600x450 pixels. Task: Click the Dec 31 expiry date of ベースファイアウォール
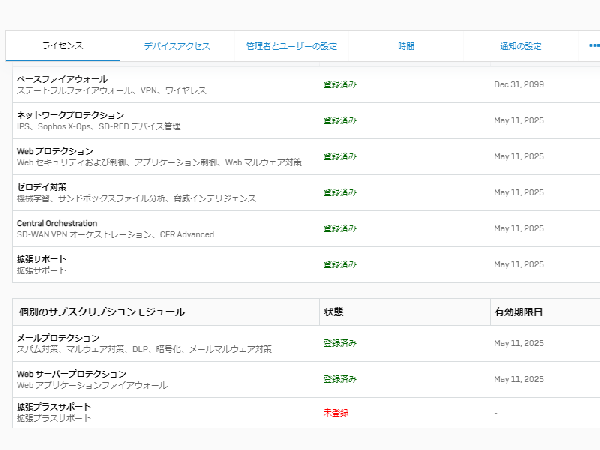click(x=519, y=84)
